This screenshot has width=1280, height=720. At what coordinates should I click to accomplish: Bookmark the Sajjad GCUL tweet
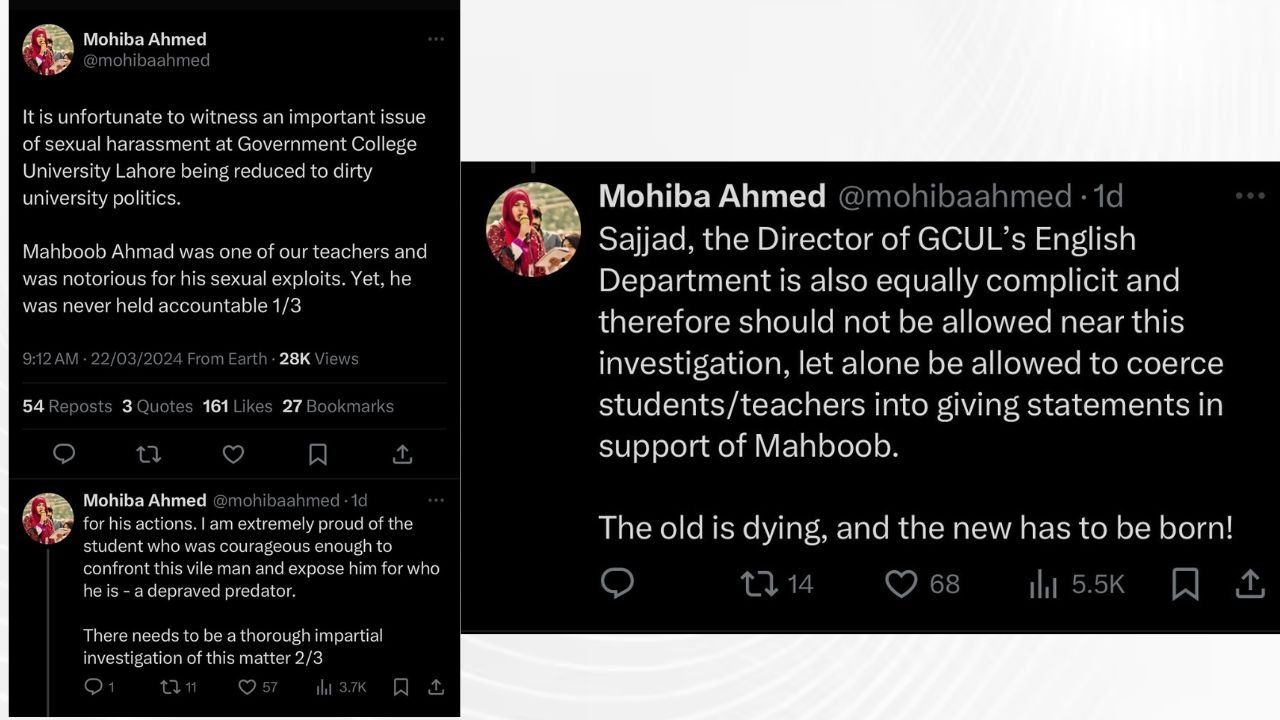1185,583
